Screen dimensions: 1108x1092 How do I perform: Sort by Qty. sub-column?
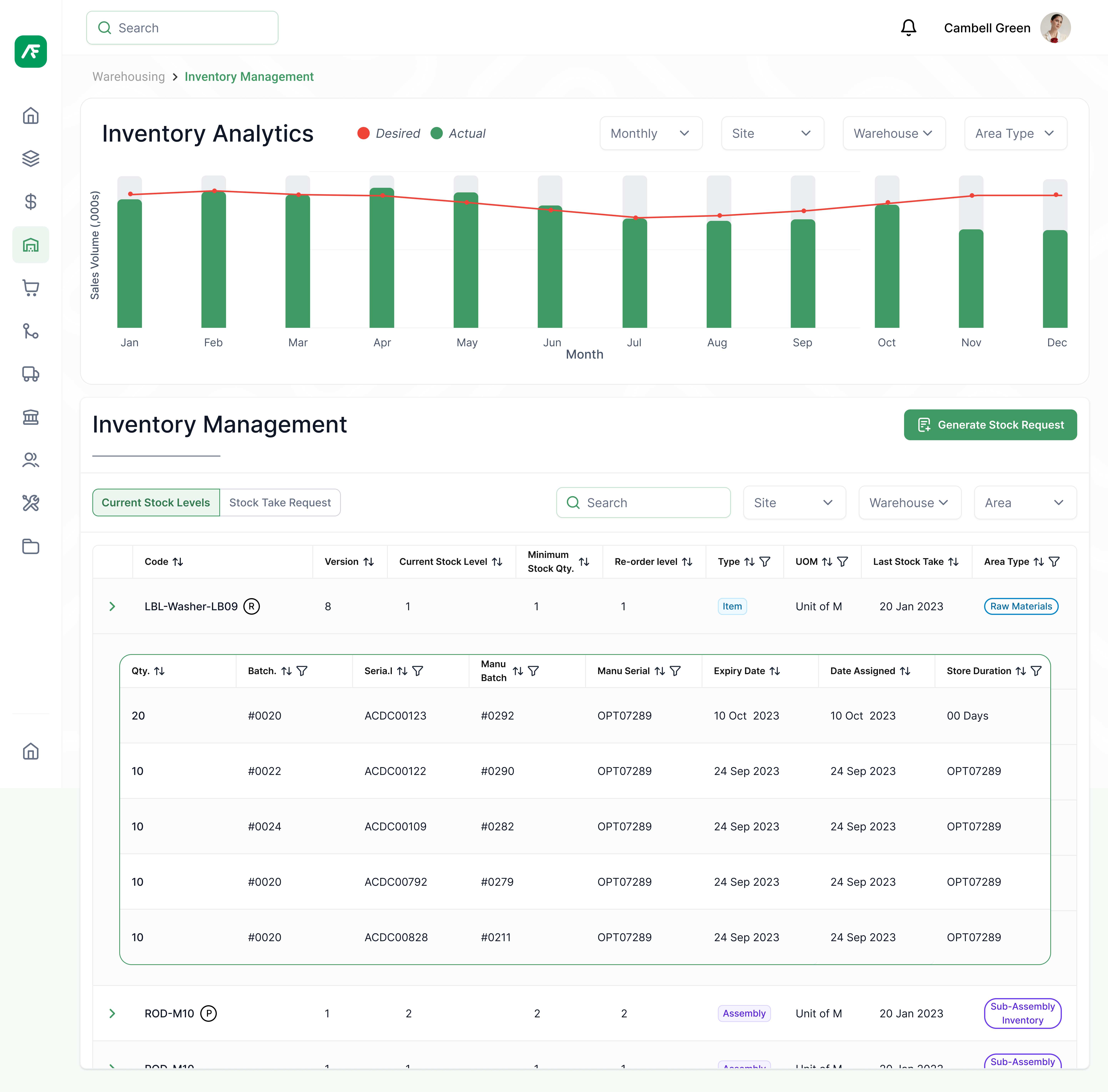[x=159, y=671]
